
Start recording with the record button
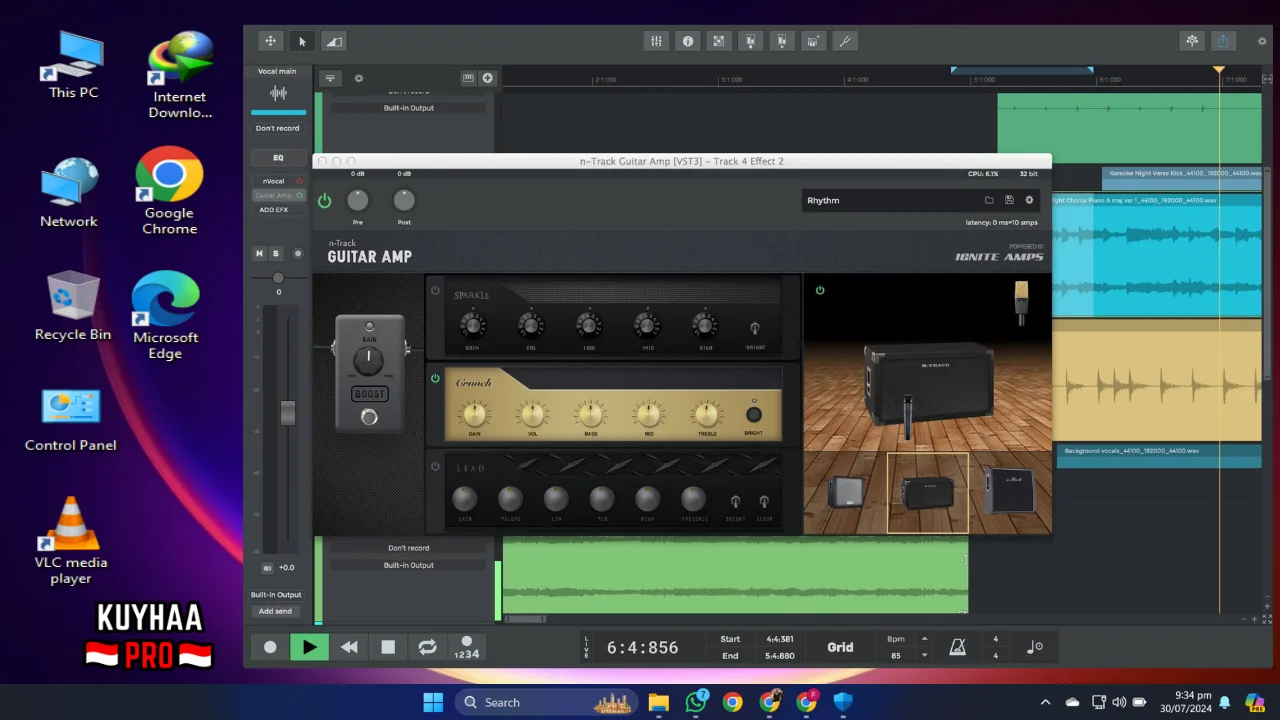tap(270, 647)
